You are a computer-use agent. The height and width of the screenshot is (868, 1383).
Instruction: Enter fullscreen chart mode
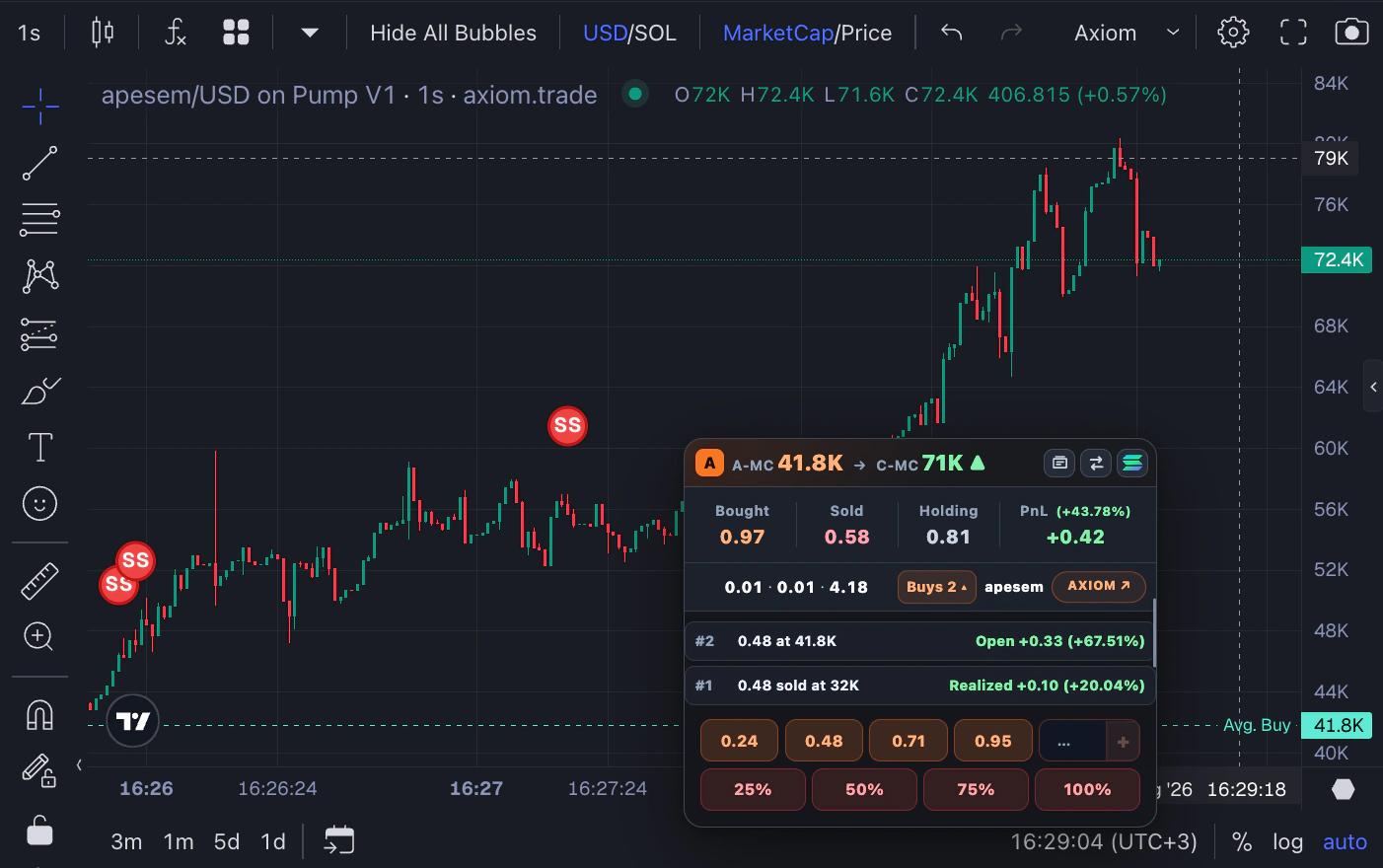pos(1293,33)
